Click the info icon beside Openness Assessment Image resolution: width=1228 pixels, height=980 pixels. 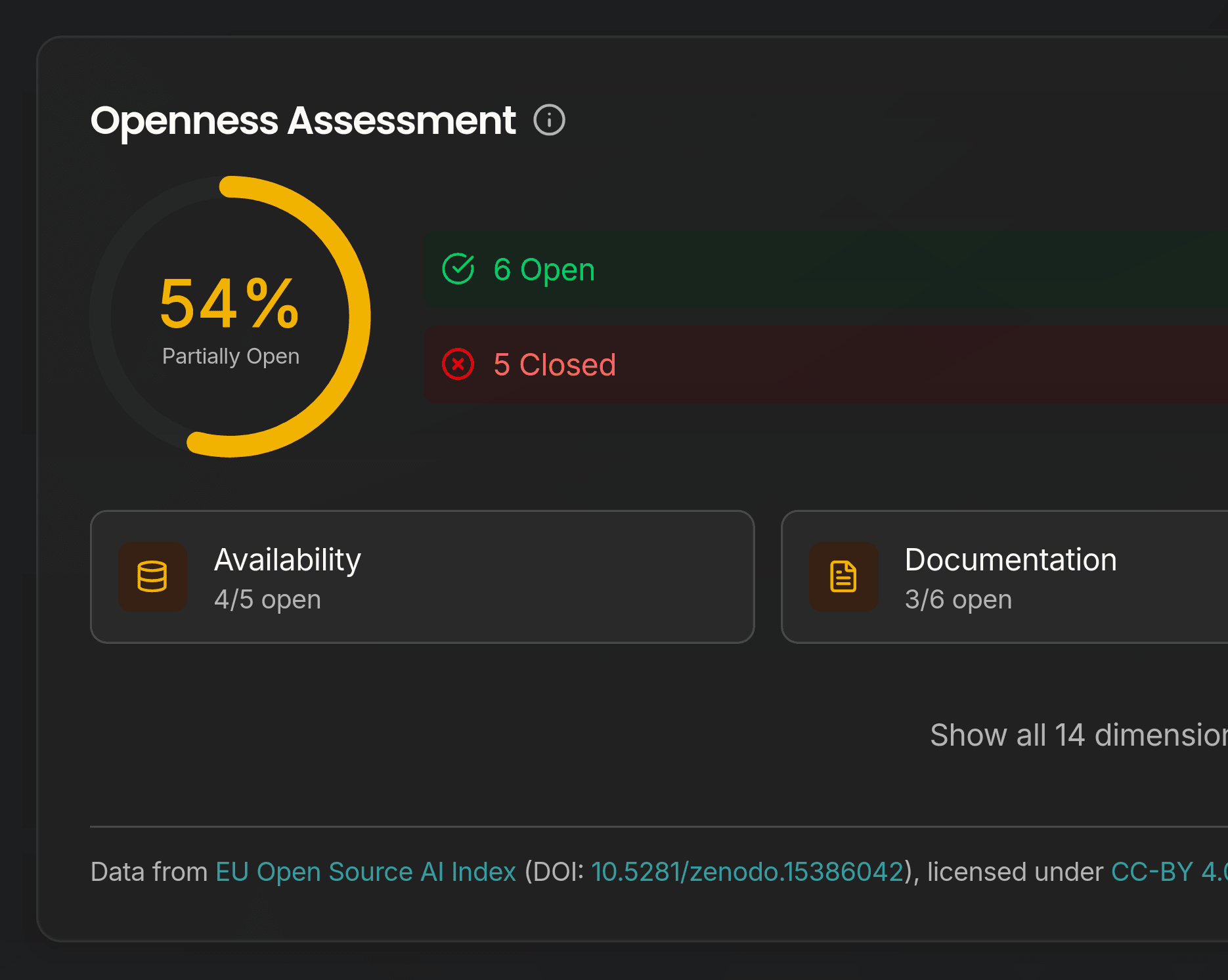point(549,120)
